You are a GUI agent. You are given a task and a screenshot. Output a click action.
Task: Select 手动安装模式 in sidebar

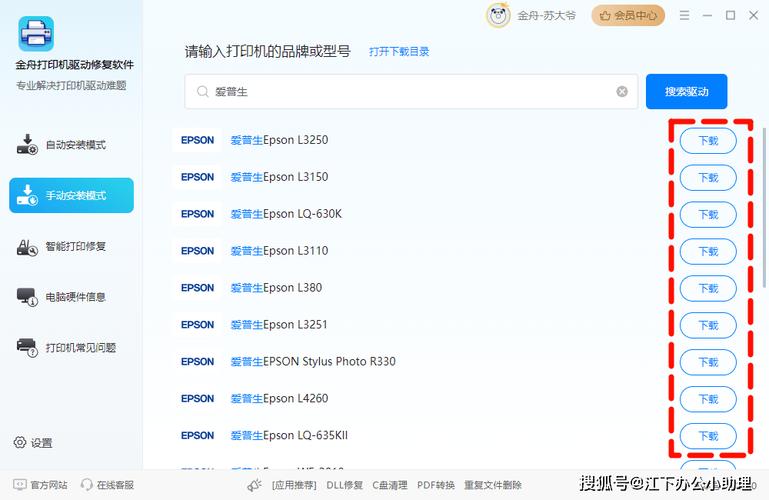click(71, 195)
